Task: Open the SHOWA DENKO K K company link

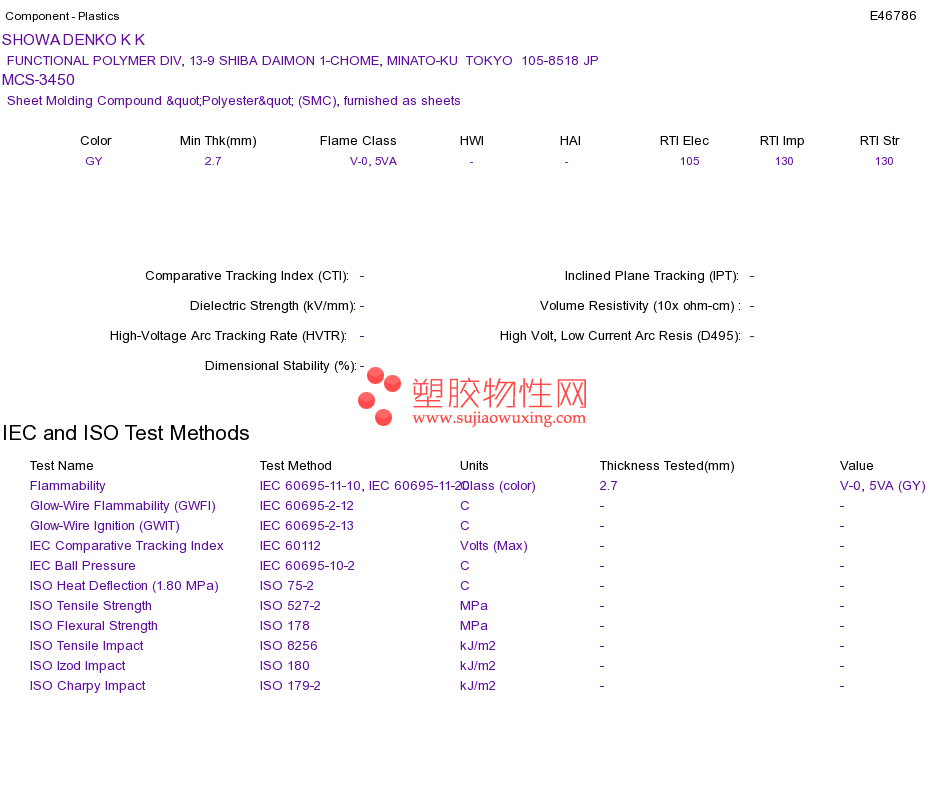Action: click(x=73, y=40)
